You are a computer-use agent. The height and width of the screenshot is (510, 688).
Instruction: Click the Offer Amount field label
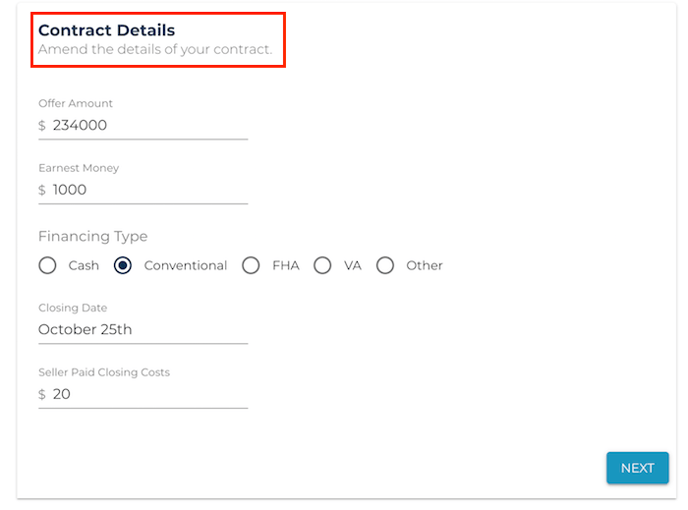pos(75,103)
